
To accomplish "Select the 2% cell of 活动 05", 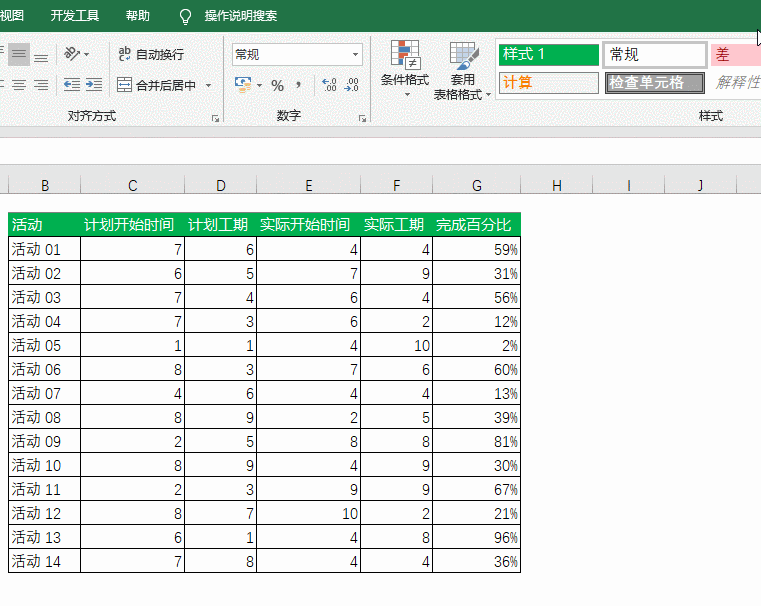I will pyautogui.click(x=477, y=345).
